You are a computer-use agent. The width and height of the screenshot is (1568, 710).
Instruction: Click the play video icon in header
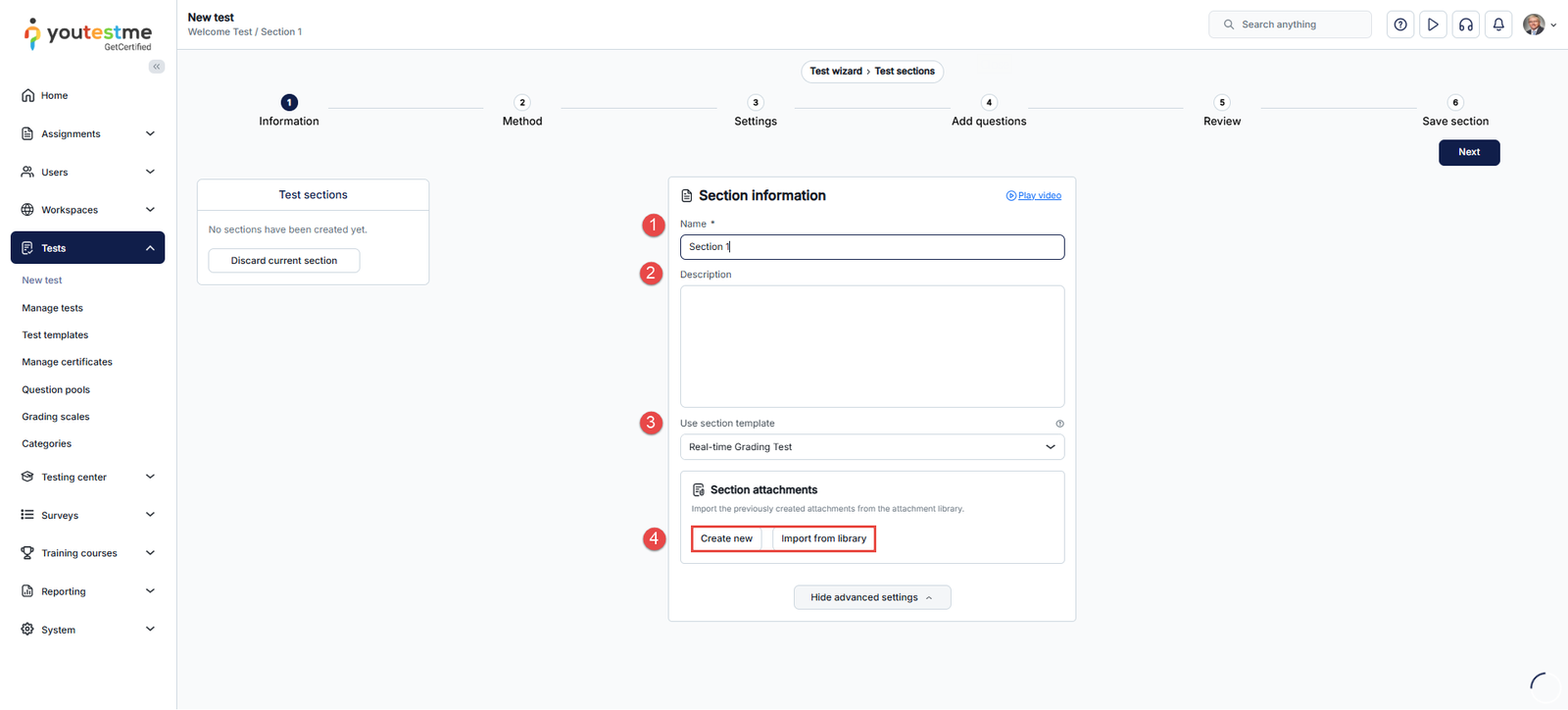point(1433,25)
